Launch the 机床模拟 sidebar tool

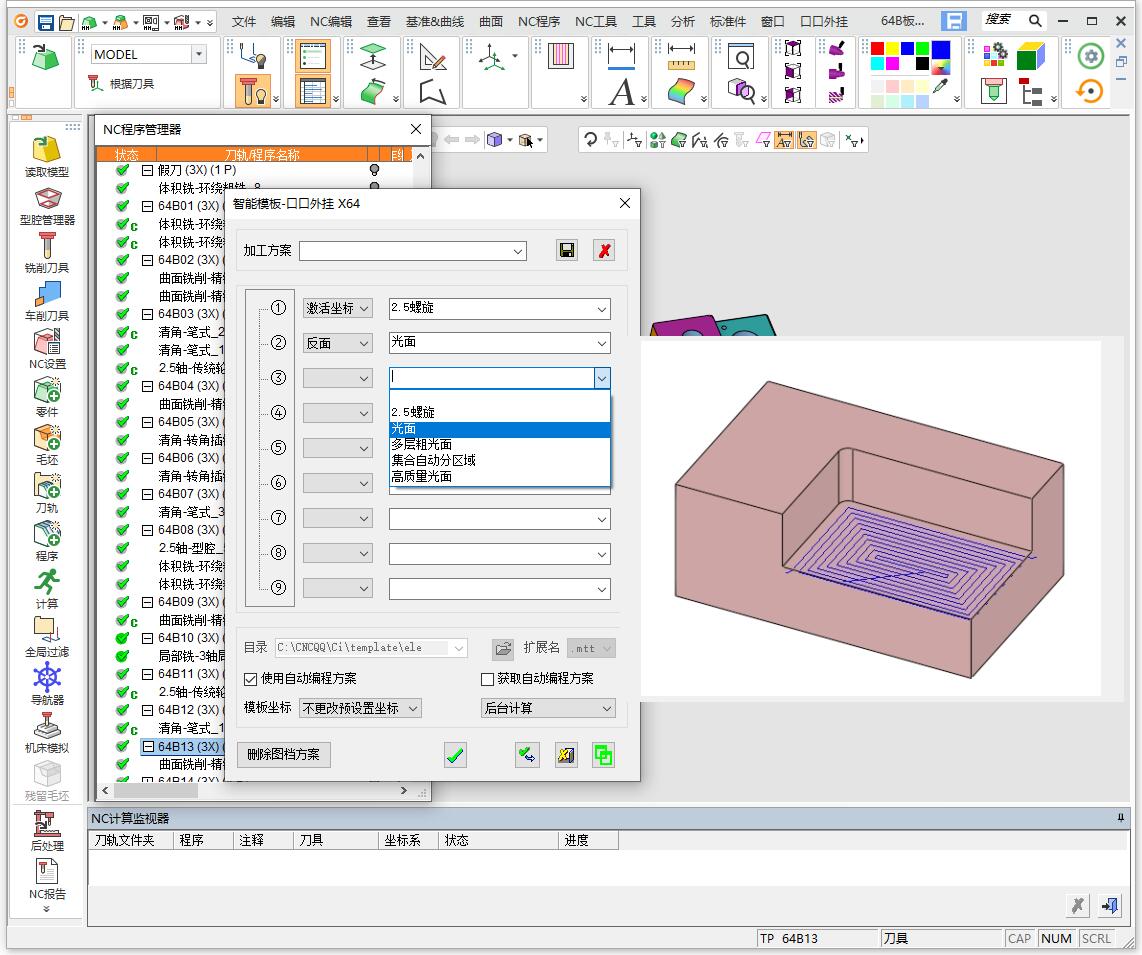pos(47,726)
